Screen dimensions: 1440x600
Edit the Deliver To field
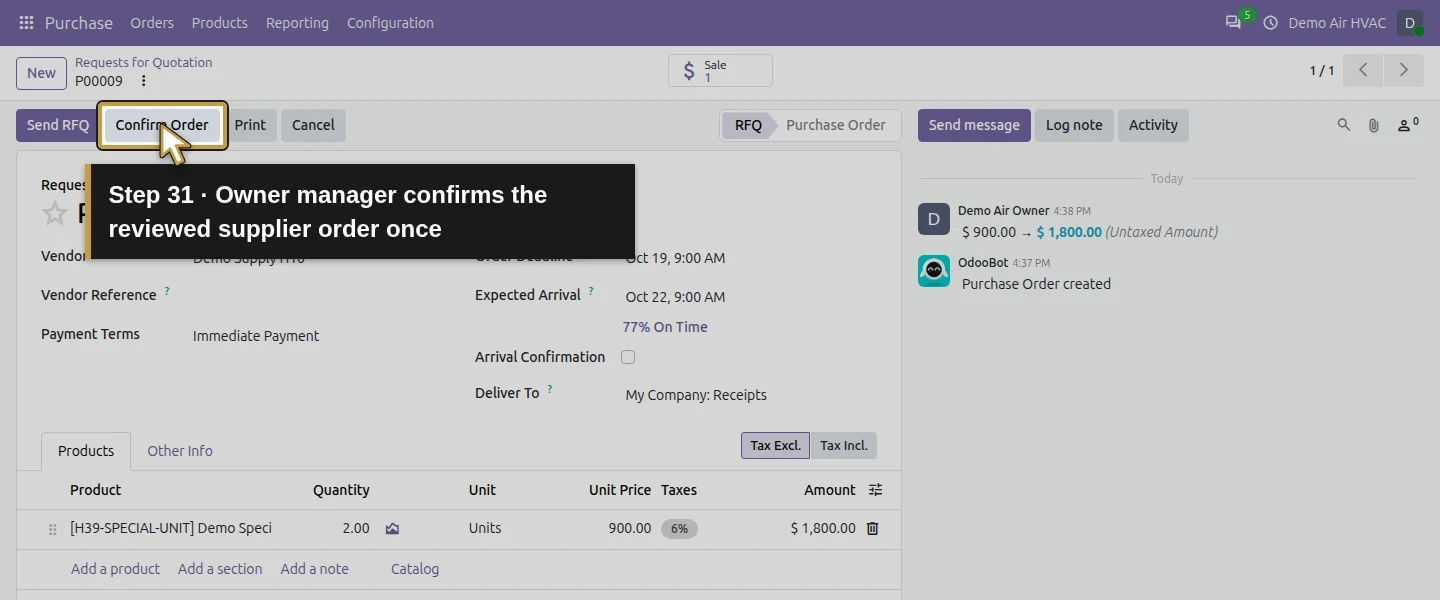tap(750, 395)
